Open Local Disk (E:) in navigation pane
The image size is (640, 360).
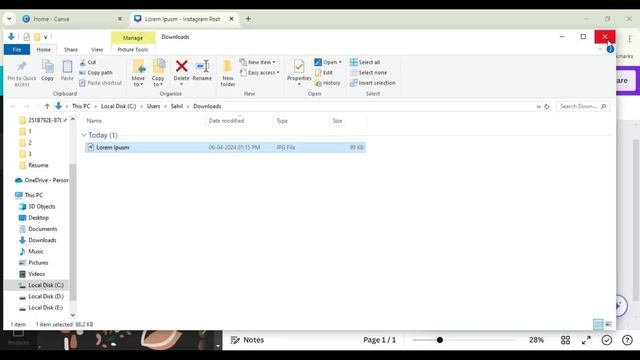41,308
